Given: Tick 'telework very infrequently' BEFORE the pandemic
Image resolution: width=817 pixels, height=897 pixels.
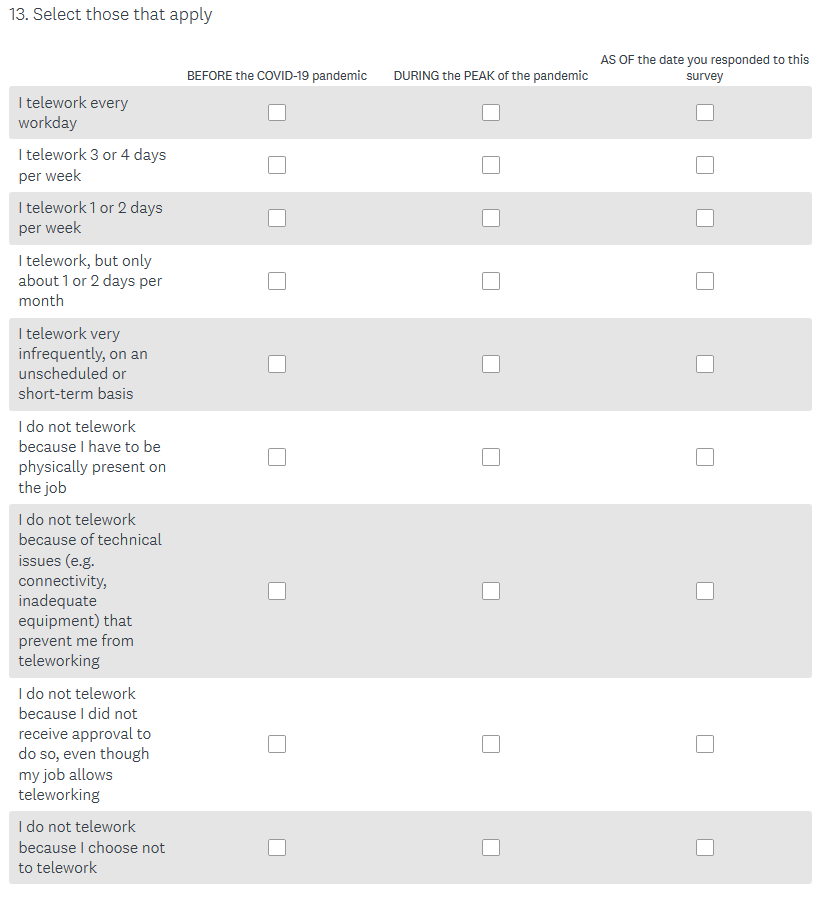Looking at the screenshot, I should click(x=277, y=364).
